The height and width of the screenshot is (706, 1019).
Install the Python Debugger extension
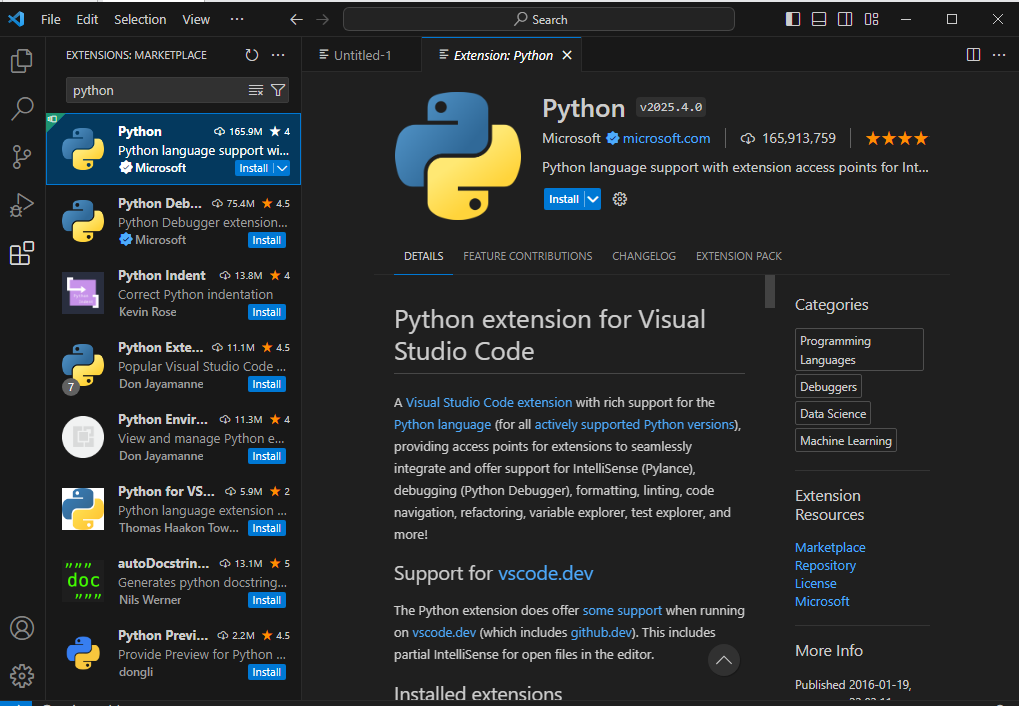(266, 241)
